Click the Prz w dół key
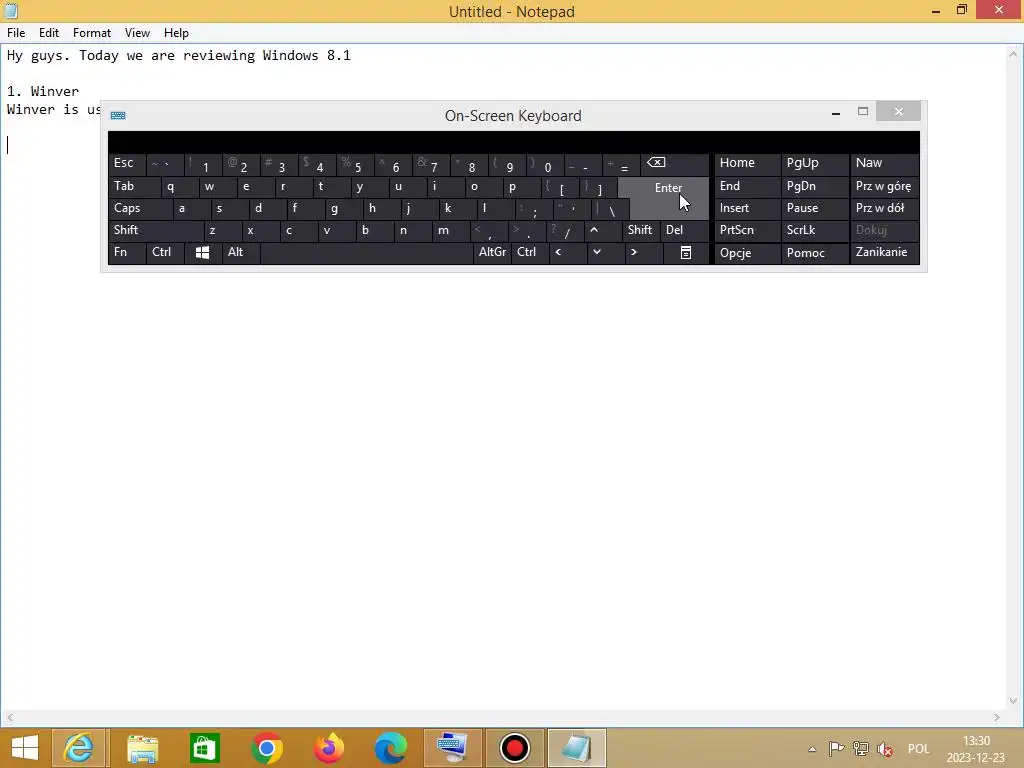 click(x=884, y=208)
